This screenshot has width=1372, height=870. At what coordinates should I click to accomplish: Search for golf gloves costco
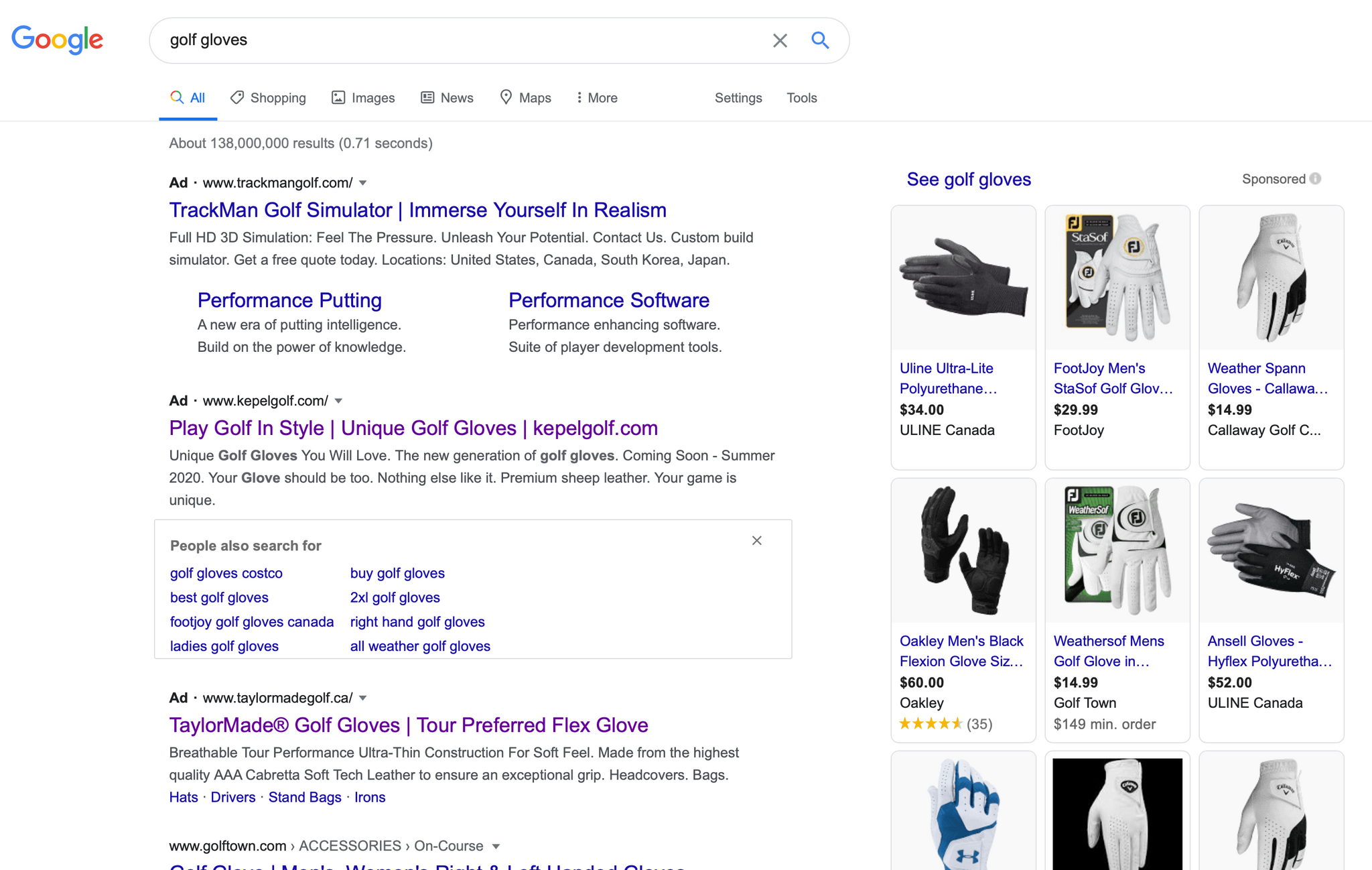(226, 573)
